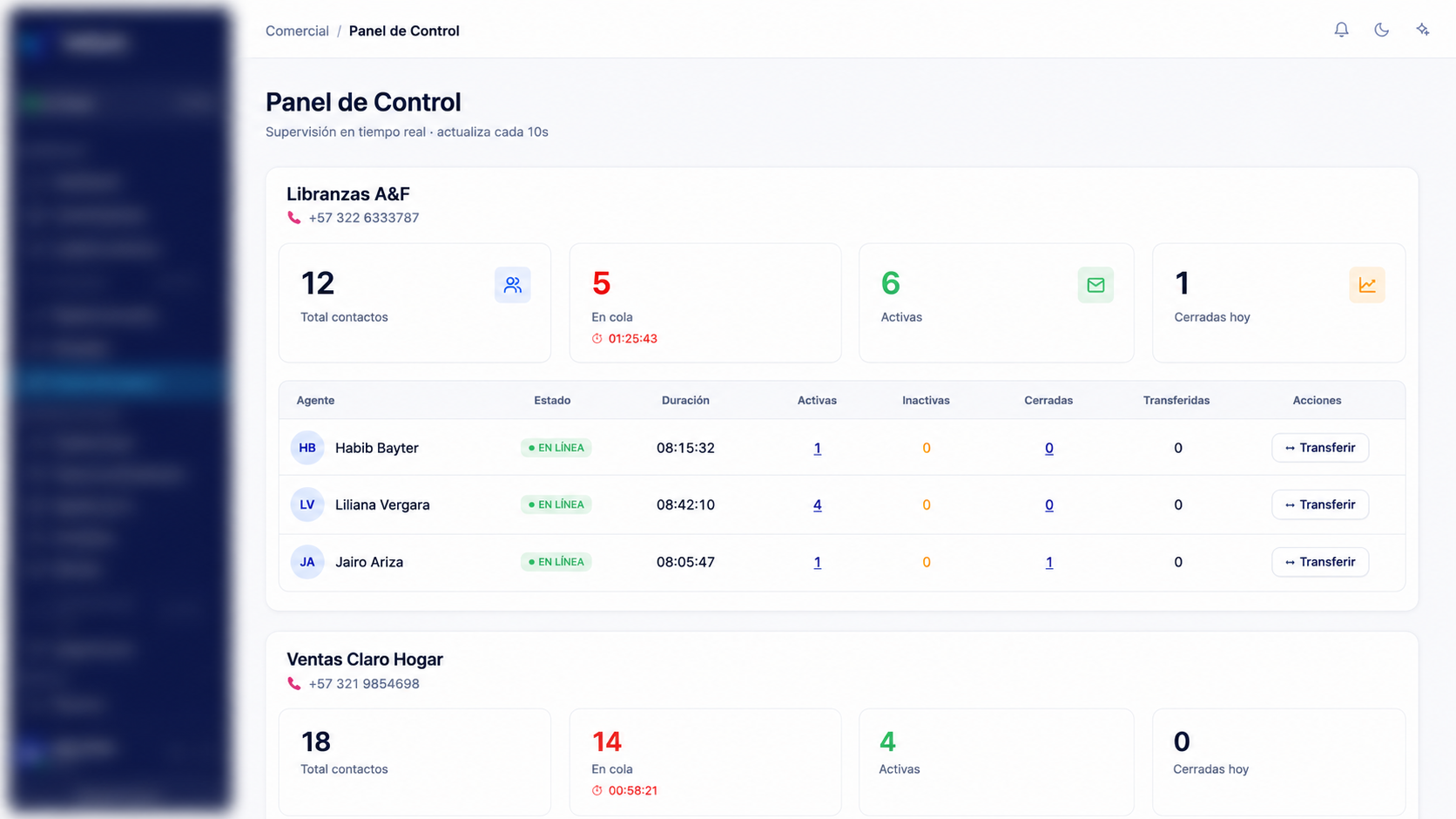Open Jairo Ariza's 1 closed conversation
The image size is (1456, 819).
click(x=1048, y=562)
